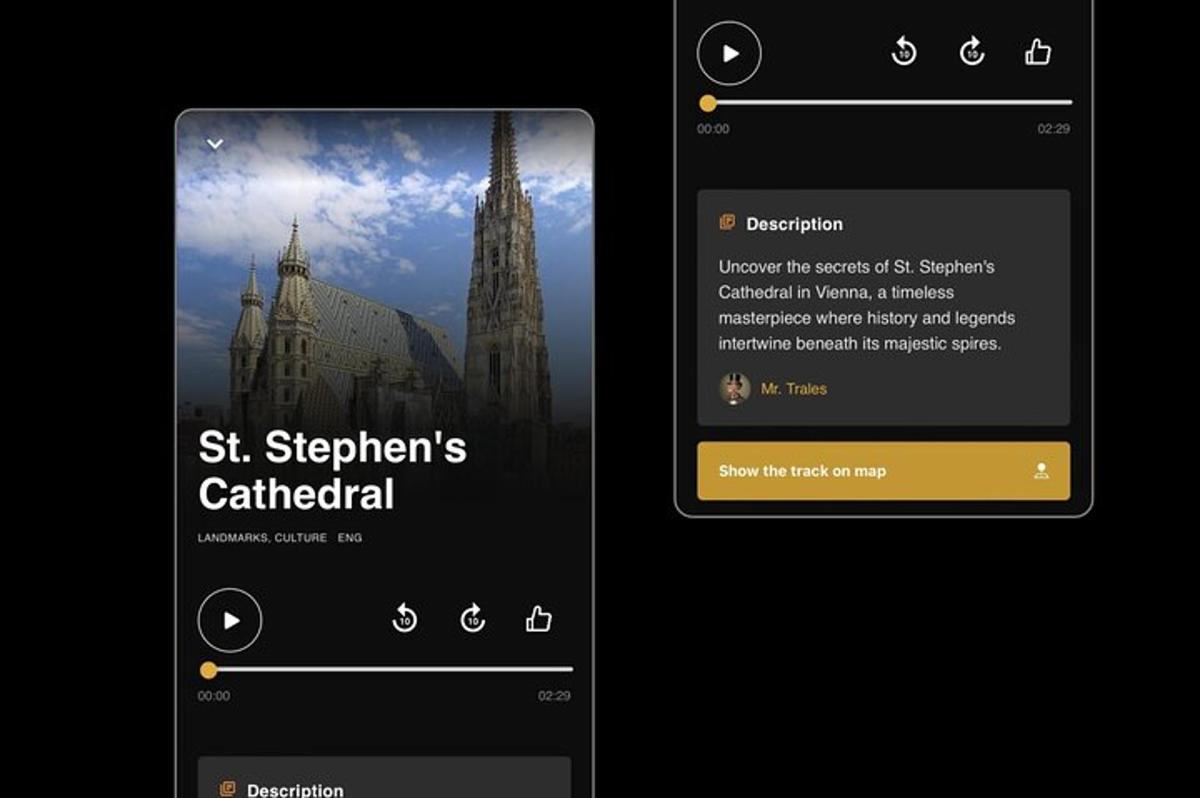Screen dimensions: 1200x798
Task: Click the Description heading in the right phone
Action: tap(794, 224)
